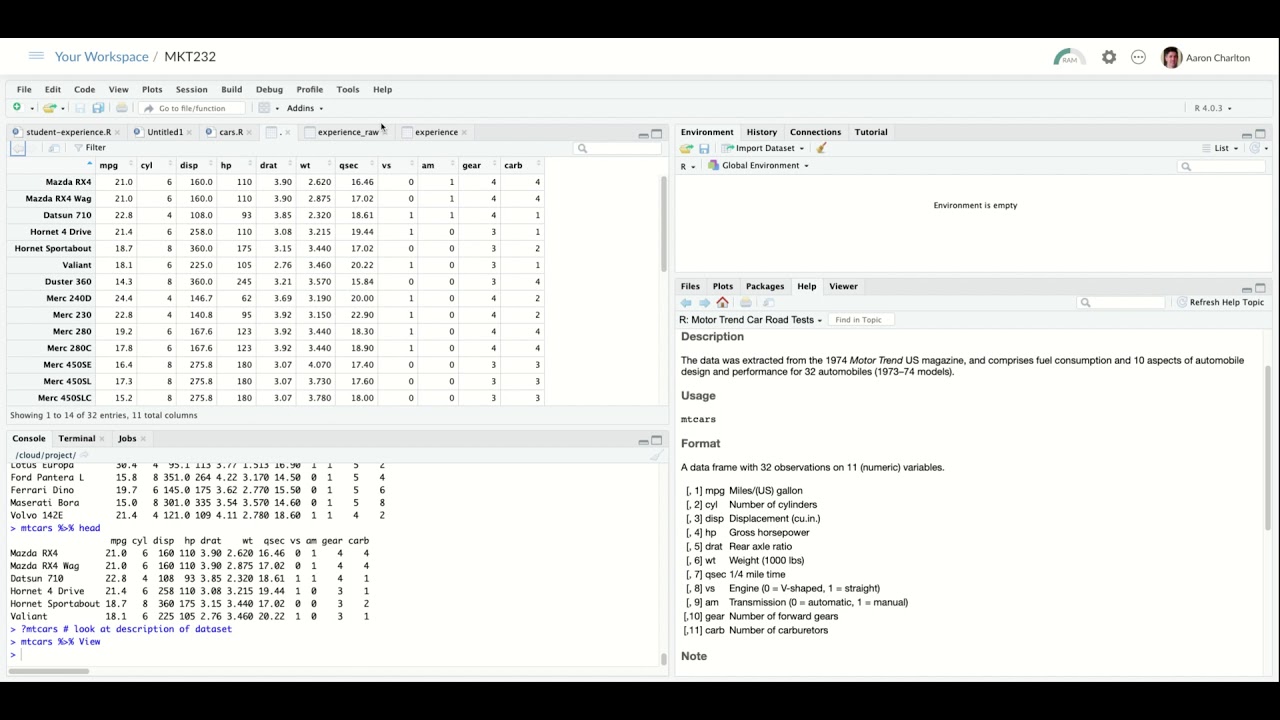The width and height of the screenshot is (1280, 720).
Task: Click the Help pane forward arrow
Action: pyautogui.click(x=704, y=302)
